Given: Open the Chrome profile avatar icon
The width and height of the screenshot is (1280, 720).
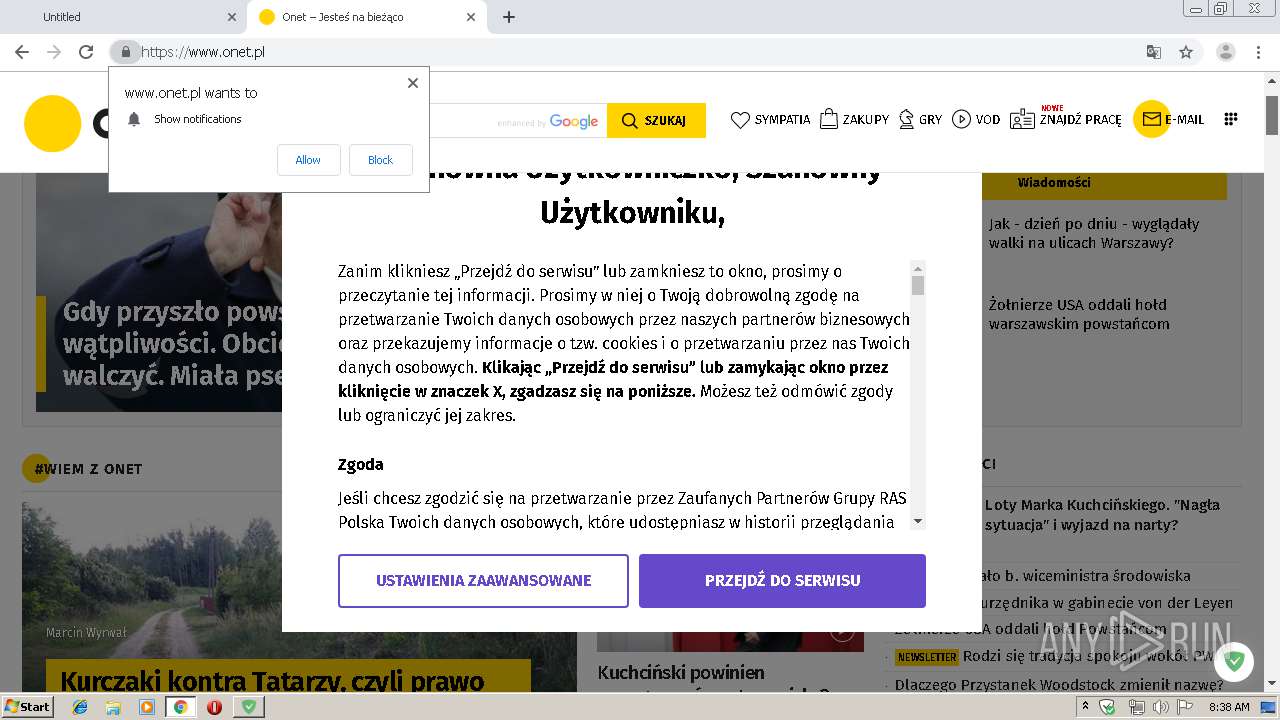Looking at the screenshot, I should [1226, 52].
